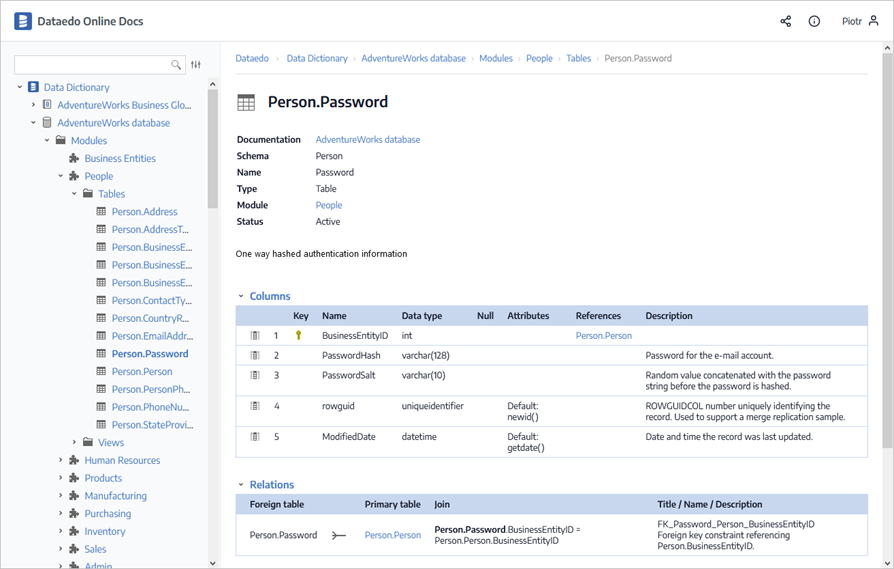This screenshot has height=569, width=894.
Task: Expand the Sales module node
Action: point(60,549)
